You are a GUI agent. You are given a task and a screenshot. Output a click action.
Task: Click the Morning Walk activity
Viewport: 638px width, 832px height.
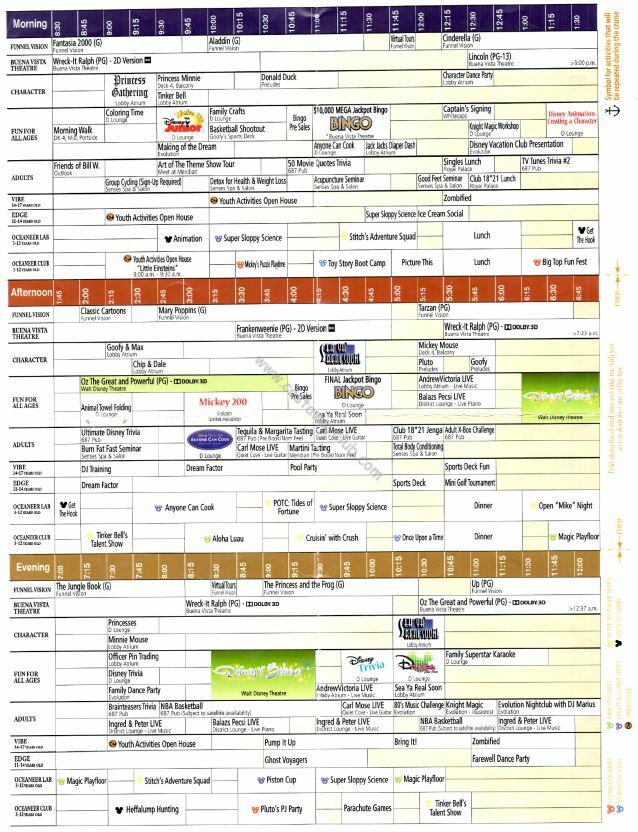(73, 130)
